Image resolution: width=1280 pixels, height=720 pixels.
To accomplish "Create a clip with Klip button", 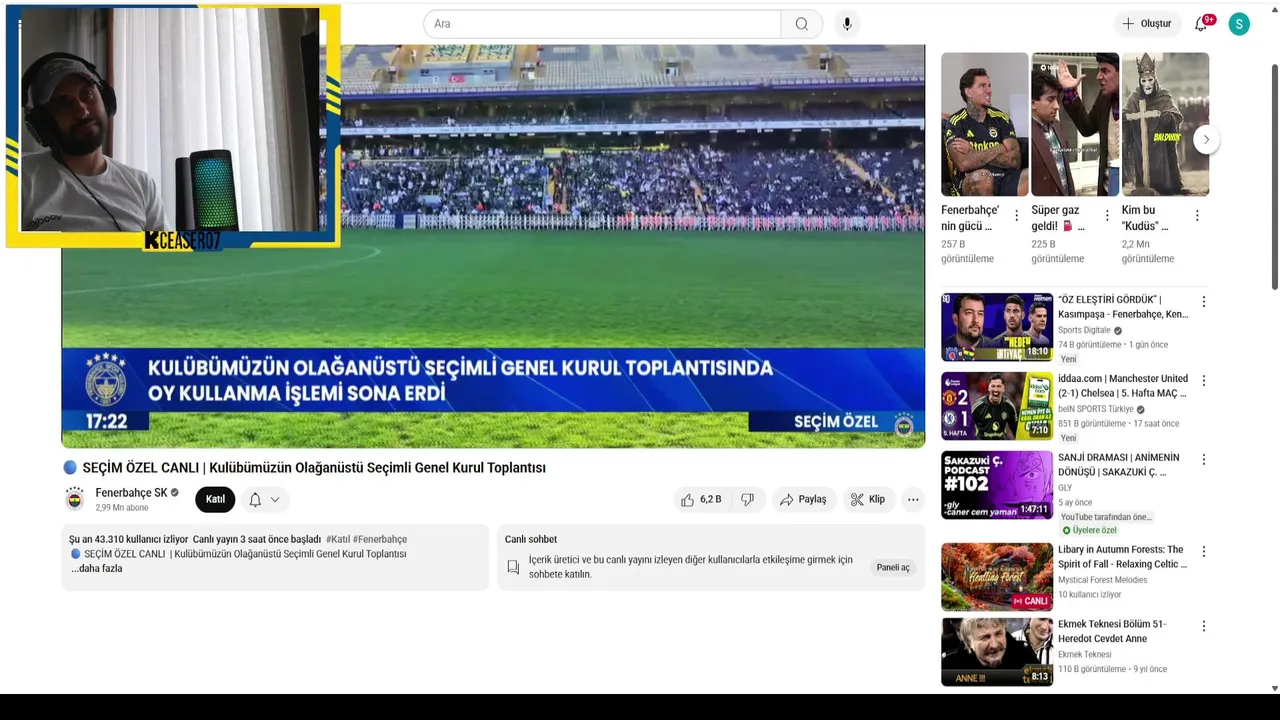I will pyautogui.click(x=868, y=499).
